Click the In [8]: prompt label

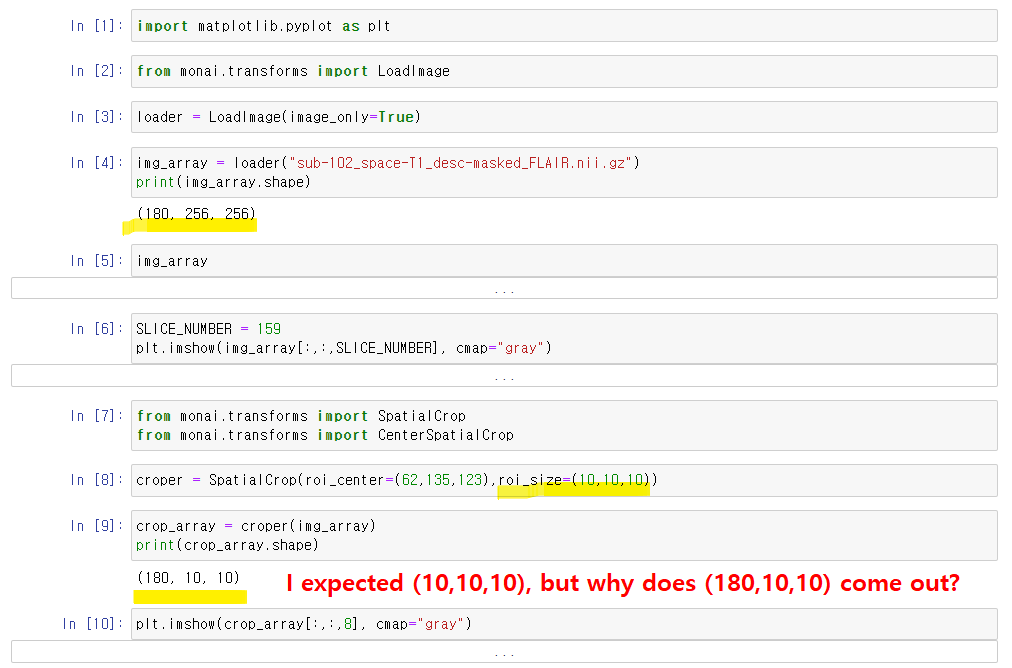[x=96, y=480]
